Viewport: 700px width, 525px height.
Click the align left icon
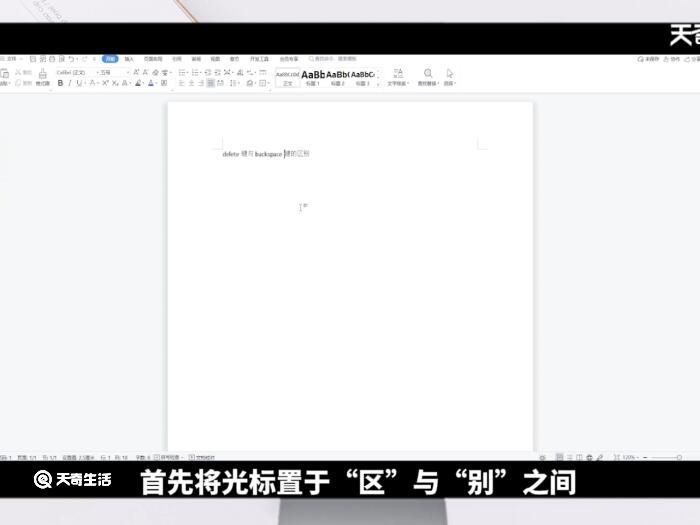click(x=182, y=83)
